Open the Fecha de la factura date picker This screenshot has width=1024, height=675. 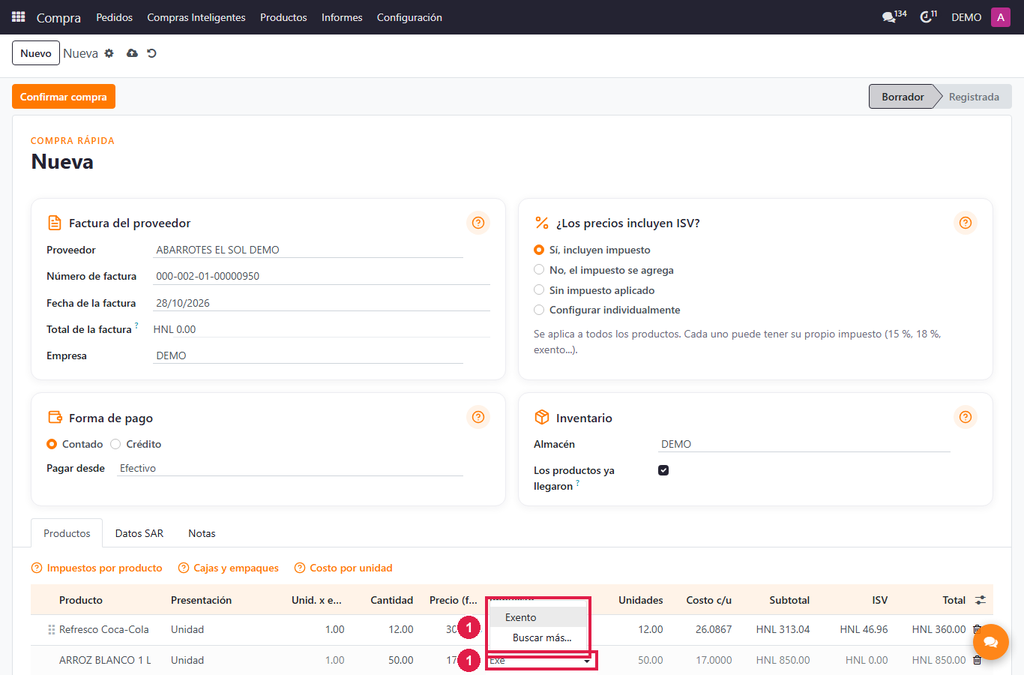(x=321, y=303)
